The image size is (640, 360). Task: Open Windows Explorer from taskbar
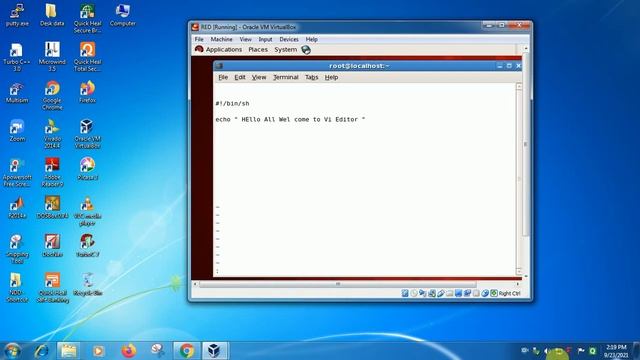click(69, 351)
